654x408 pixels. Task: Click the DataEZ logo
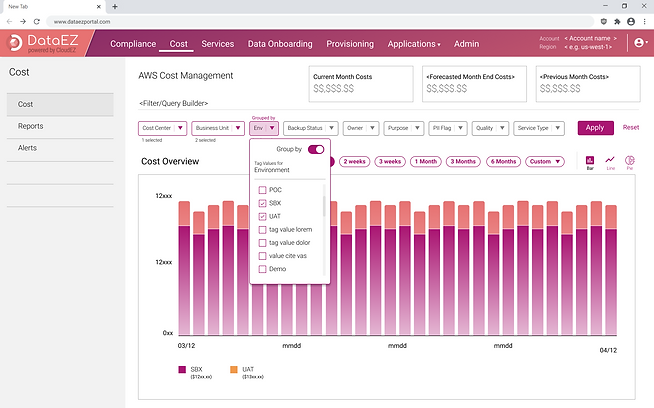tap(43, 43)
